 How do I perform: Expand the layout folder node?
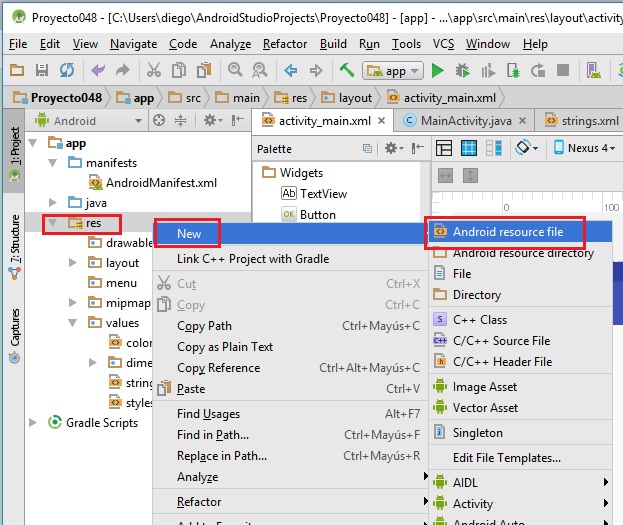(73, 262)
